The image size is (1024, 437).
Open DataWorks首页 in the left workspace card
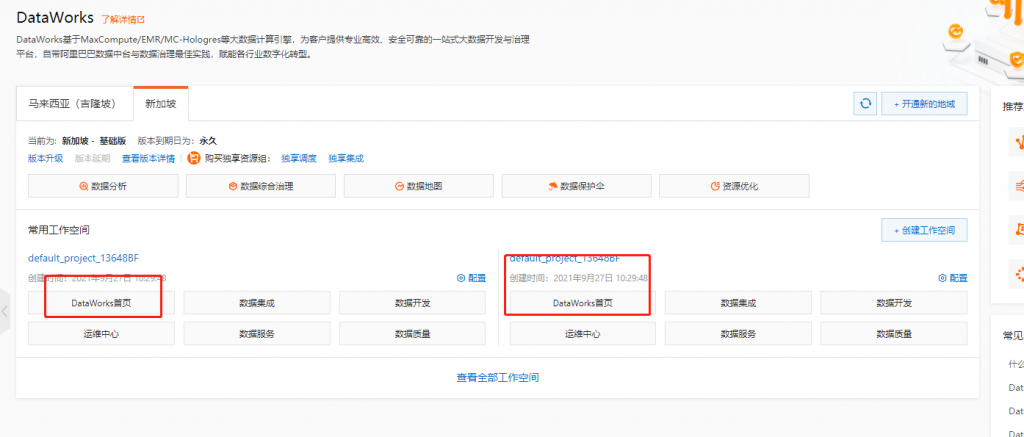pos(101,303)
